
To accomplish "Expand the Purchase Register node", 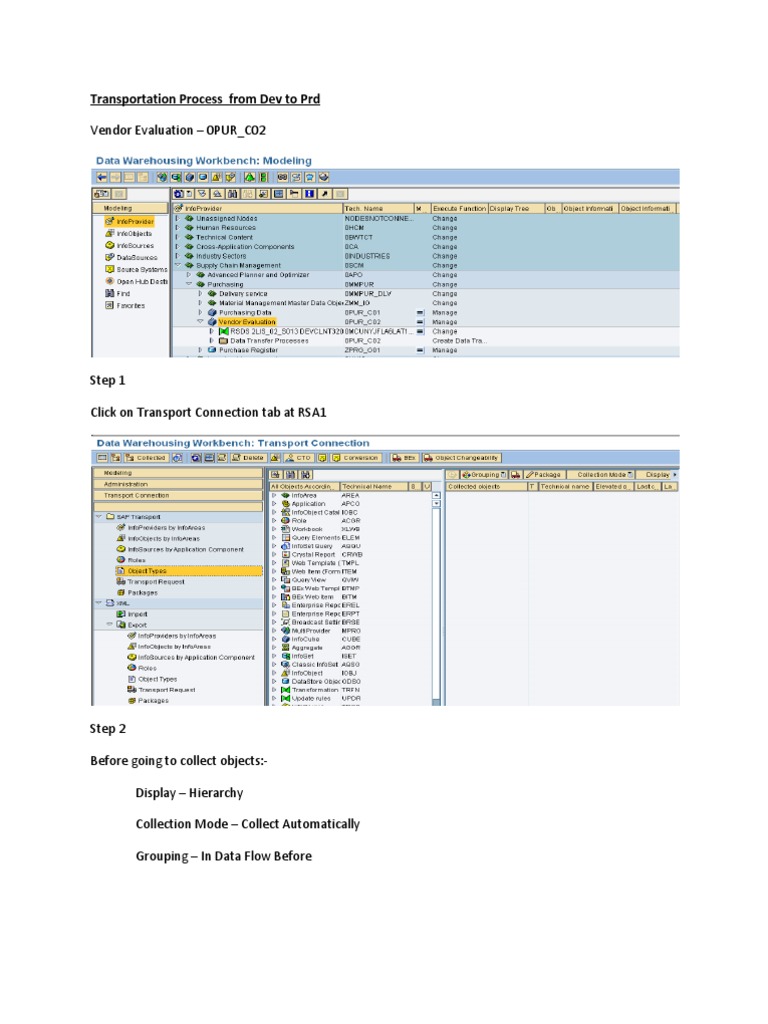I will coord(200,350).
